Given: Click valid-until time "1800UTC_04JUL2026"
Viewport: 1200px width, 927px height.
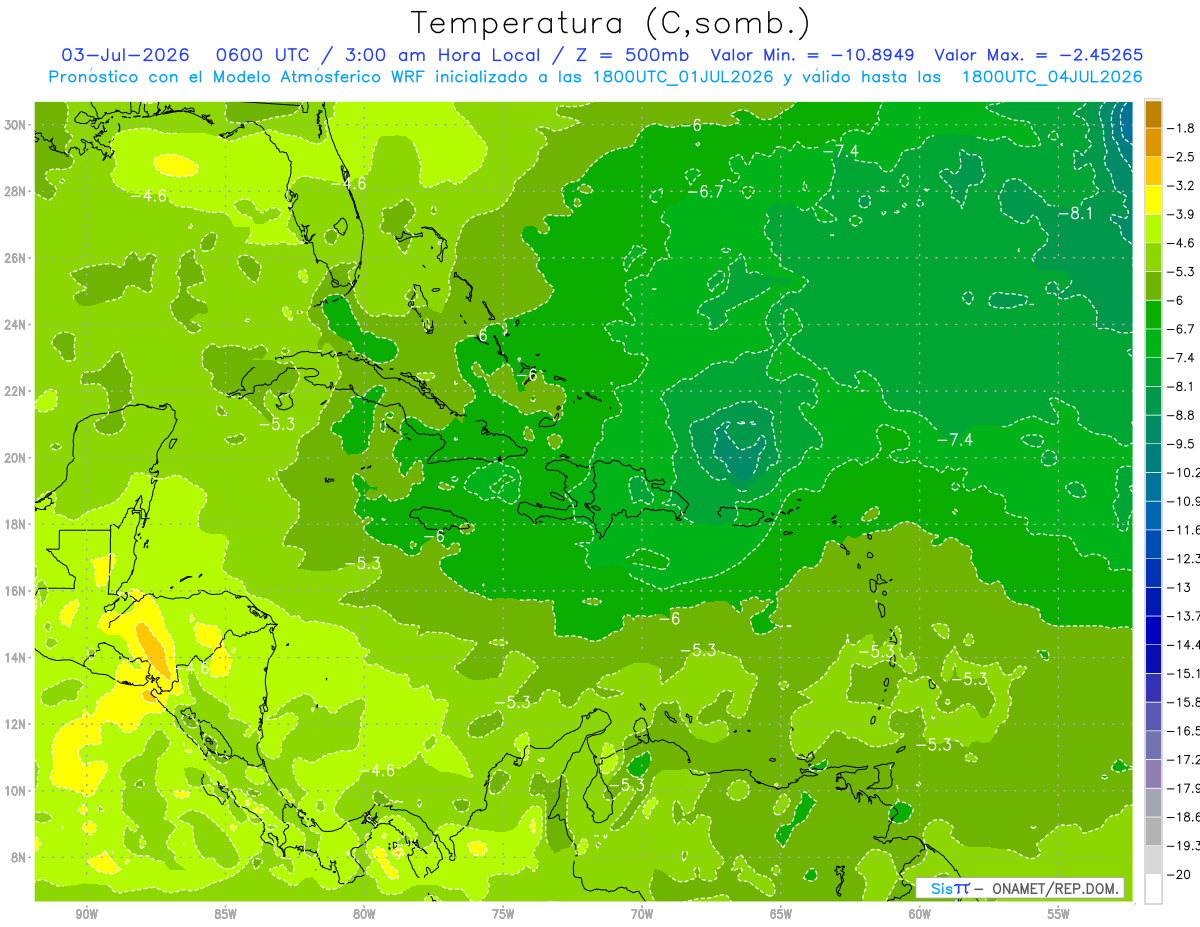Looking at the screenshot, I should [1052, 76].
